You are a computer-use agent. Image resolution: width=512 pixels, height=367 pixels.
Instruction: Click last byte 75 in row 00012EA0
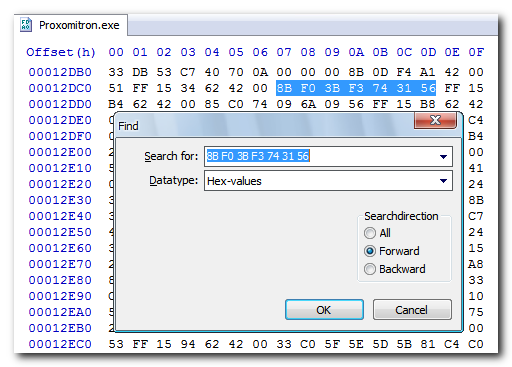point(476,312)
